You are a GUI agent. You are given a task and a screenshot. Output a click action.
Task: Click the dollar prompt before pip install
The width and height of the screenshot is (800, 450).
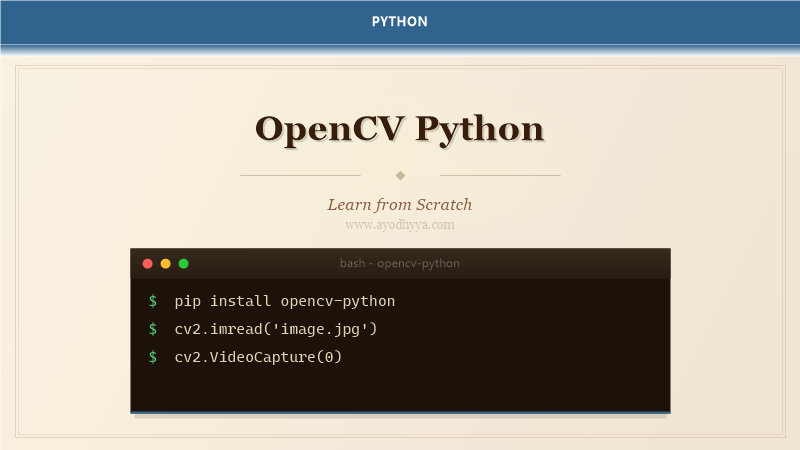tap(153, 301)
